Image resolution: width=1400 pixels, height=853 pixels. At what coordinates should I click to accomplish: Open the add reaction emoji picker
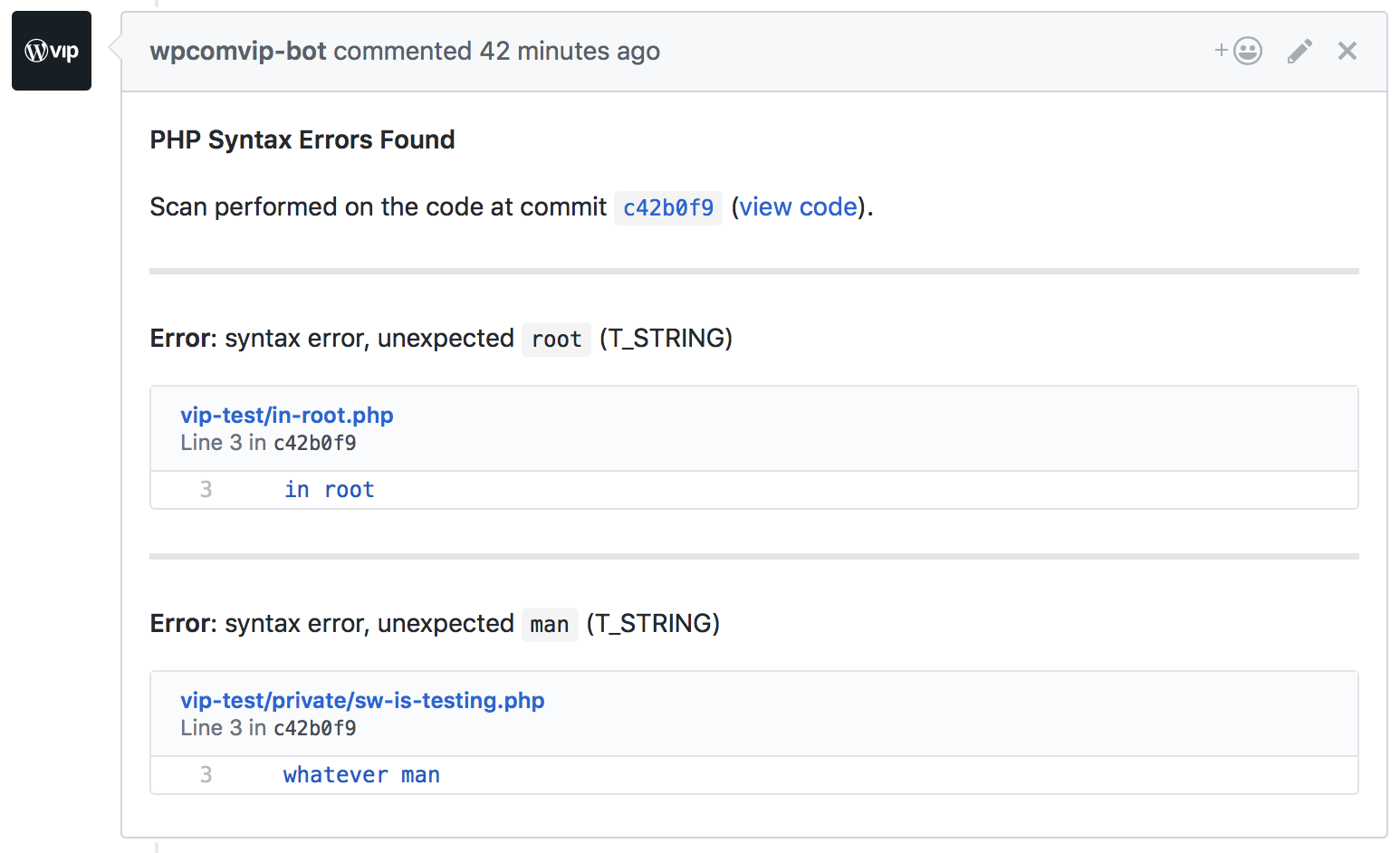(1239, 51)
